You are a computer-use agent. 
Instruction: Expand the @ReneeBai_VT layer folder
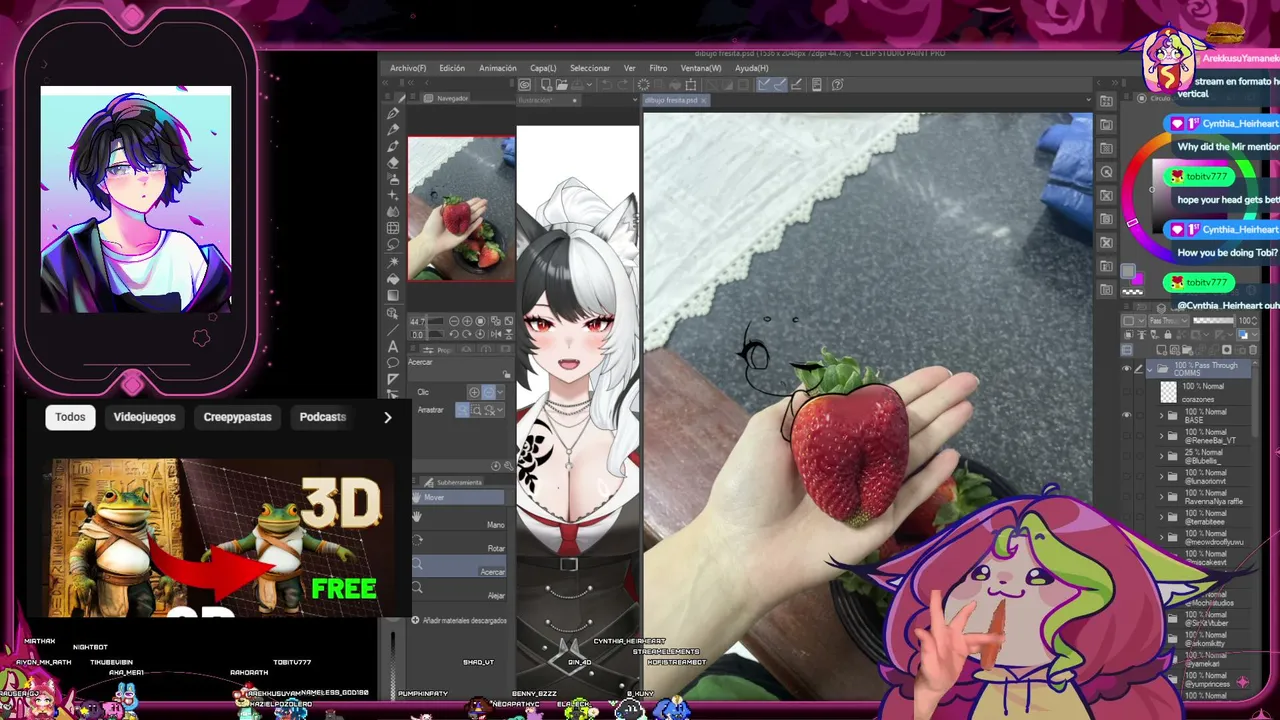coord(1161,436)
